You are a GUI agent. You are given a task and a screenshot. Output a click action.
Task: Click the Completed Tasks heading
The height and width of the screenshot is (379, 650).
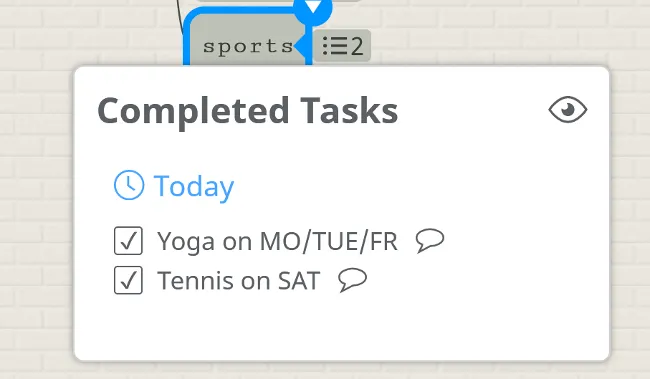click(x=247, y=110)
